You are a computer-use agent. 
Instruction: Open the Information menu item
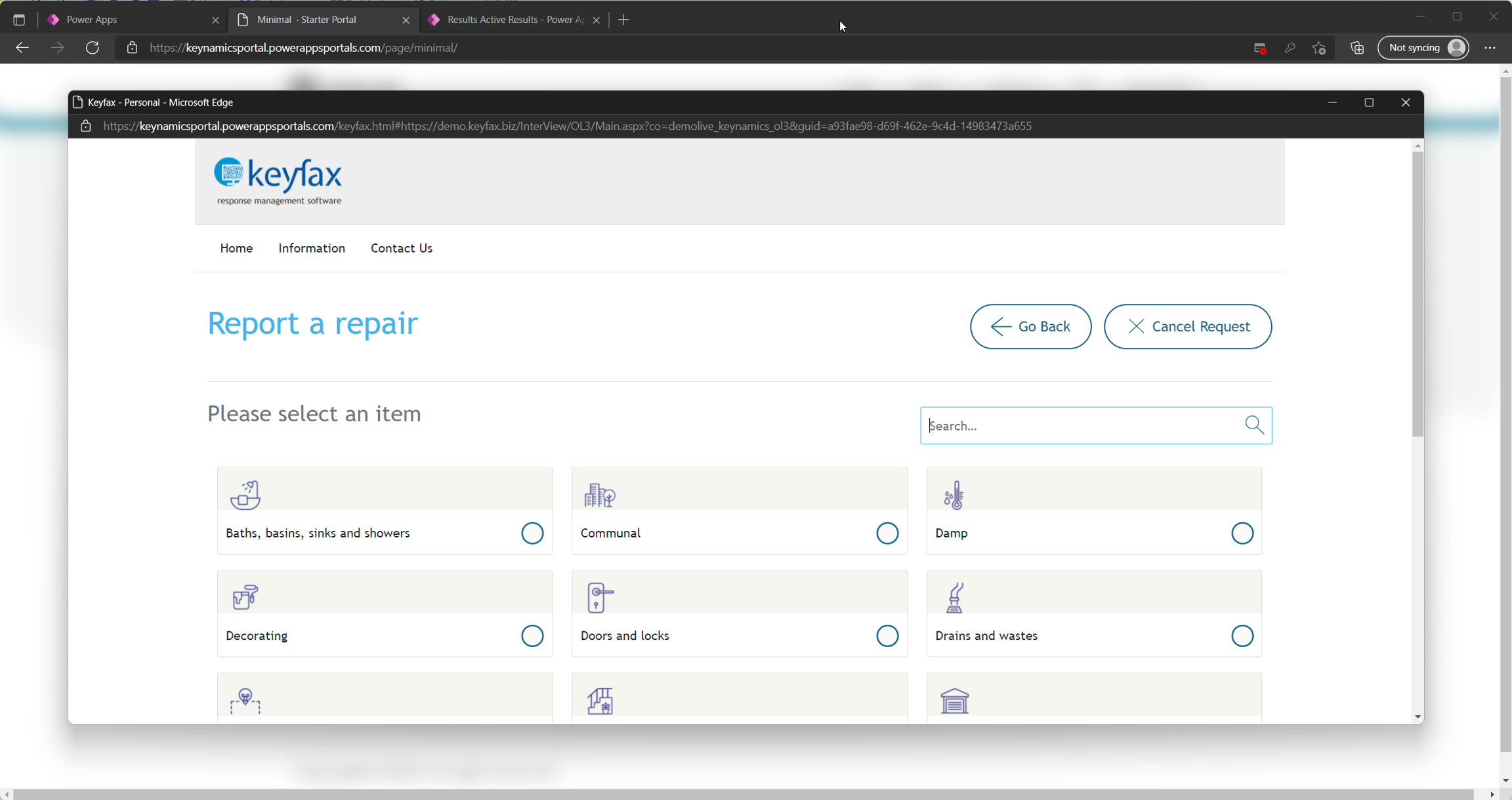(311, 248)
